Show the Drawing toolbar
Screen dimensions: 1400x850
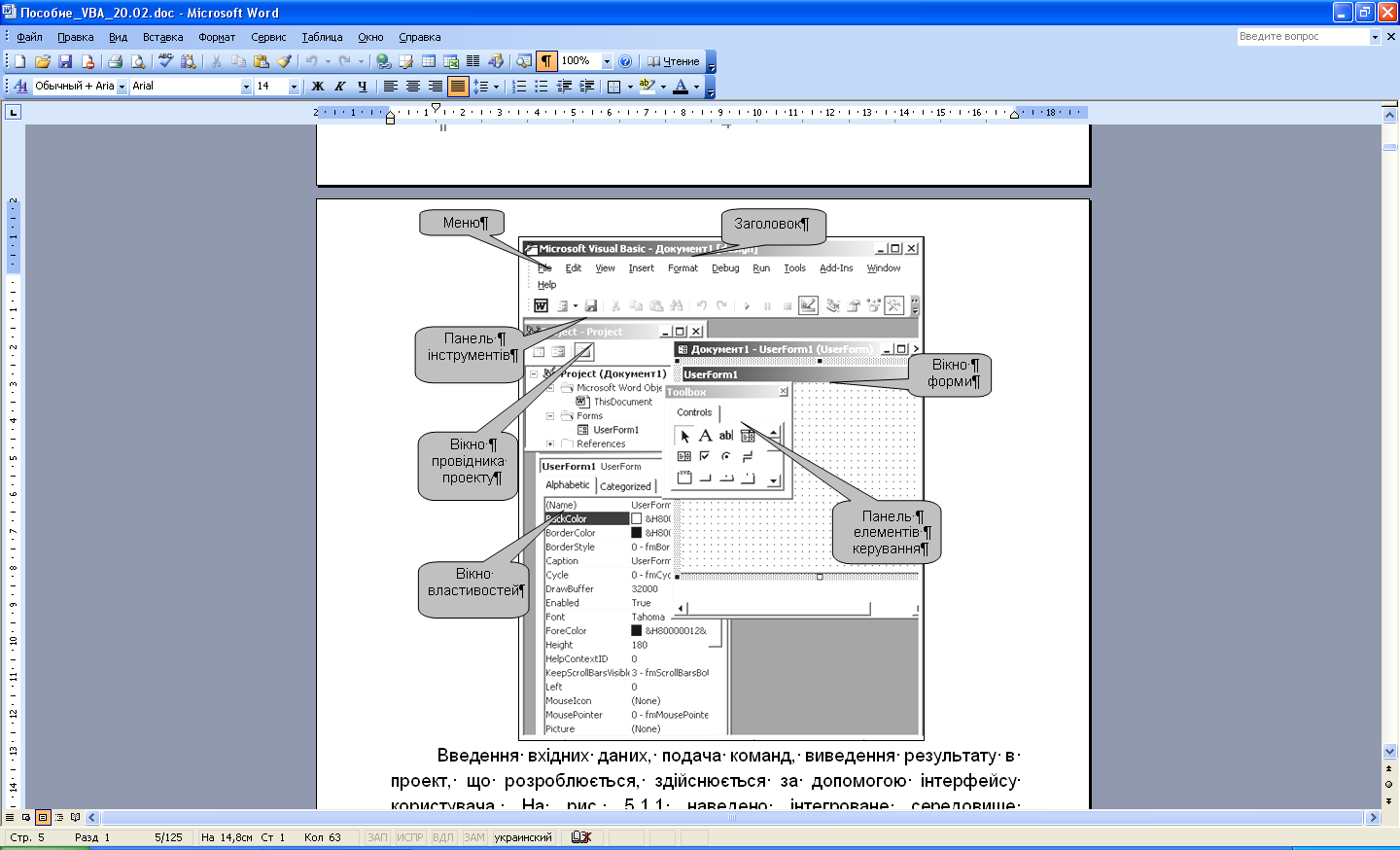(x=496, y=61)
